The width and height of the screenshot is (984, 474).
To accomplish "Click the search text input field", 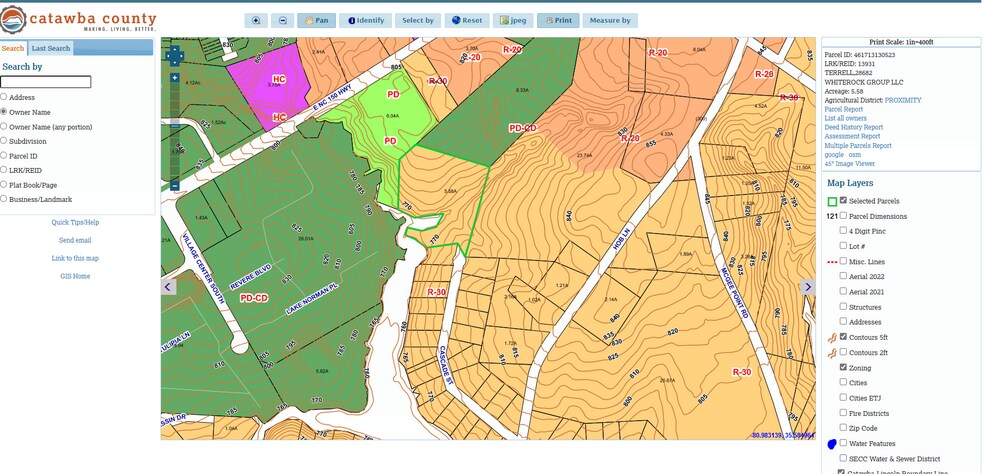I will [x=46, y=82].
